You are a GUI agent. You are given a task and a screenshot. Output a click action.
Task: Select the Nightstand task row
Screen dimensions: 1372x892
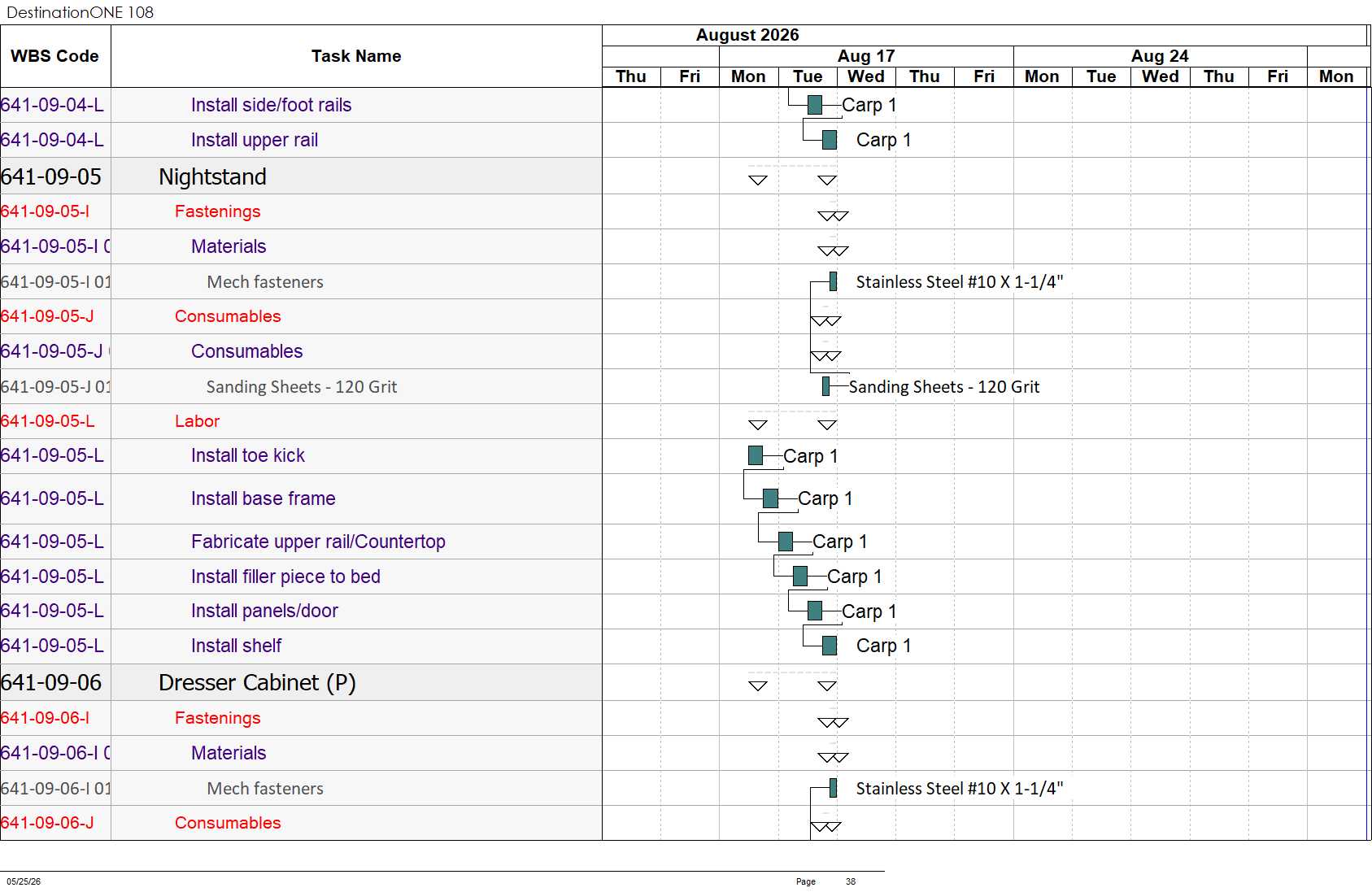click(x=301, y=176)
